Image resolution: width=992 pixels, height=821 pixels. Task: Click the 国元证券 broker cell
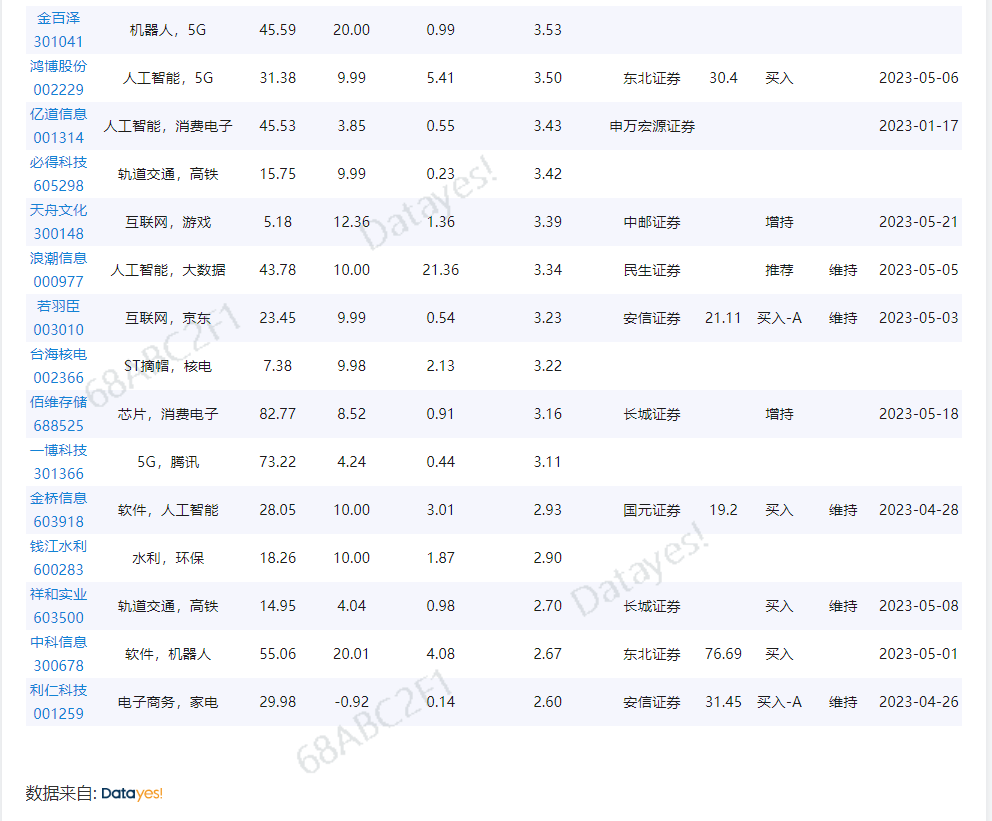pos(652,510)
